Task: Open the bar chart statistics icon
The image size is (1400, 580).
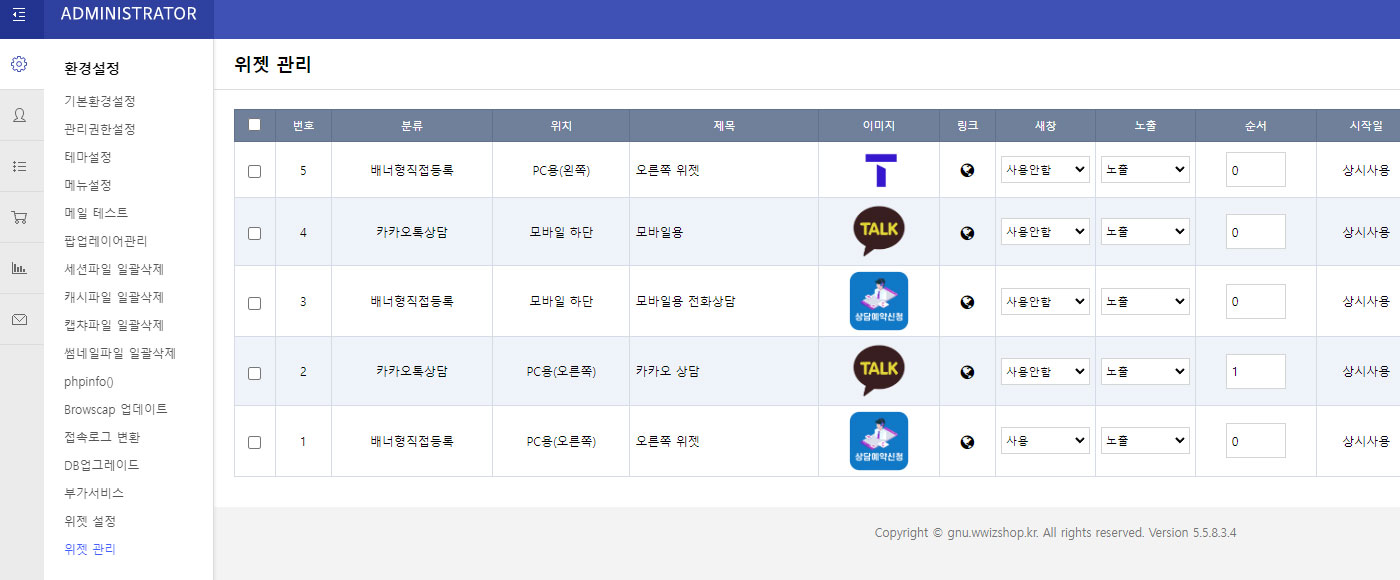Action: pos(19,268)
